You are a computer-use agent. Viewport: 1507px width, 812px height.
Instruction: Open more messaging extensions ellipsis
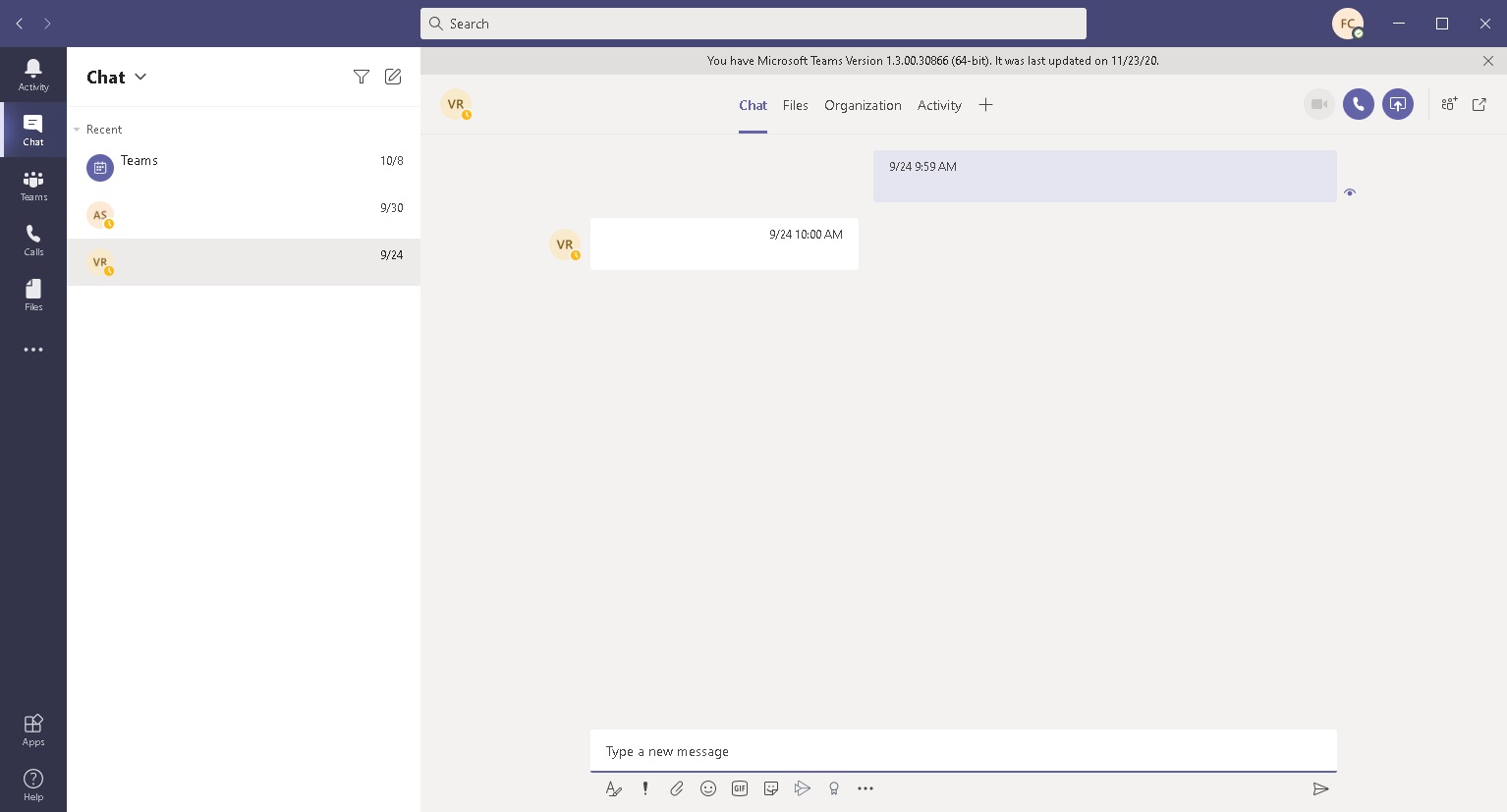point(865,788)
